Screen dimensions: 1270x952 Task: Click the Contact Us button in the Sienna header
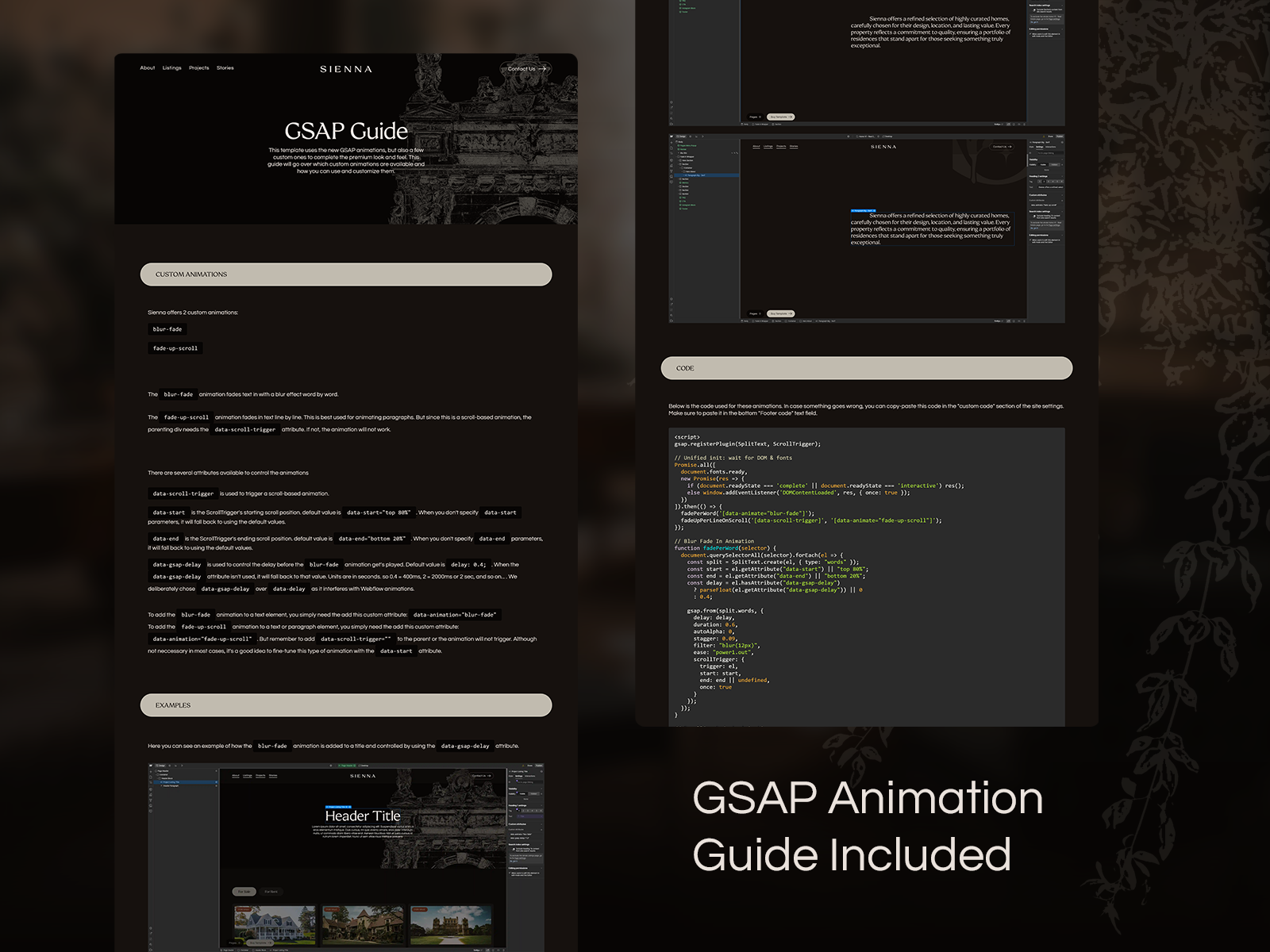(x=1002, y=147)
